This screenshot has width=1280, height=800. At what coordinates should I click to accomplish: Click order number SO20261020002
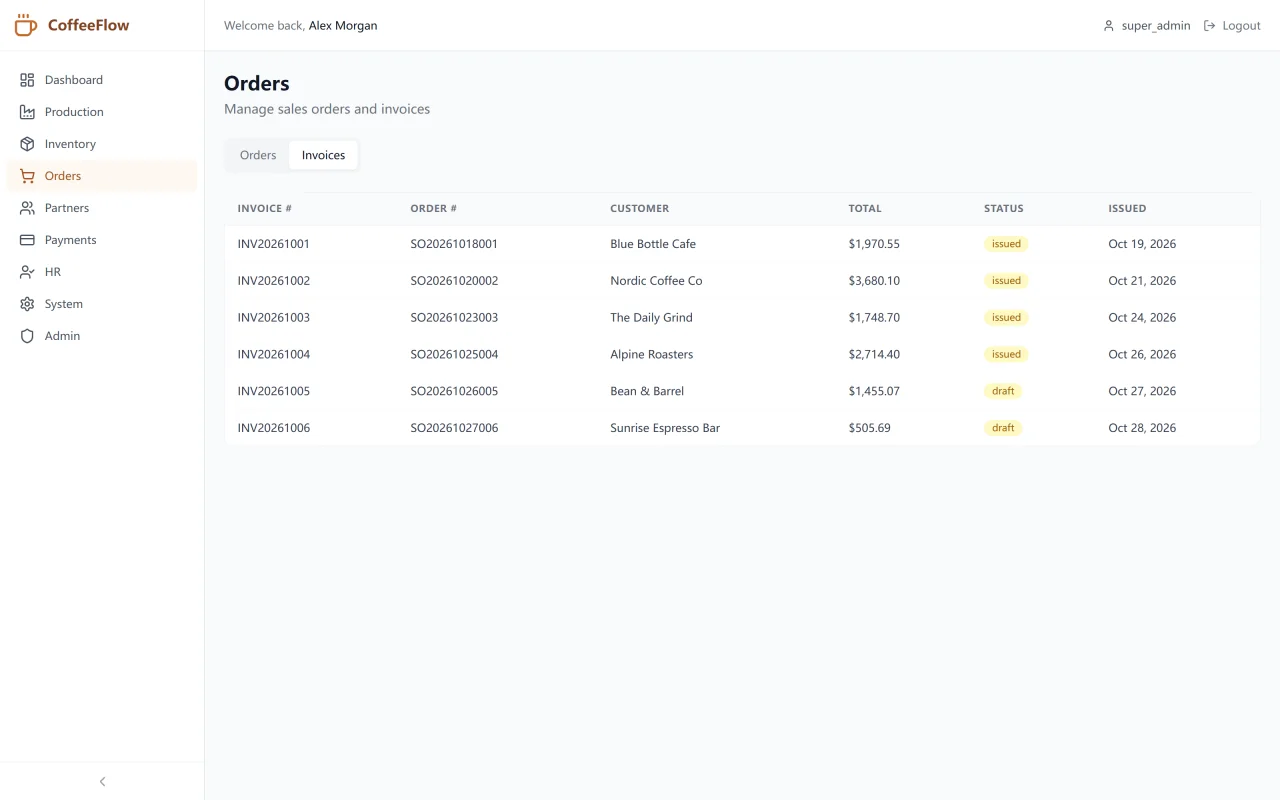click(x=454, y=281)
